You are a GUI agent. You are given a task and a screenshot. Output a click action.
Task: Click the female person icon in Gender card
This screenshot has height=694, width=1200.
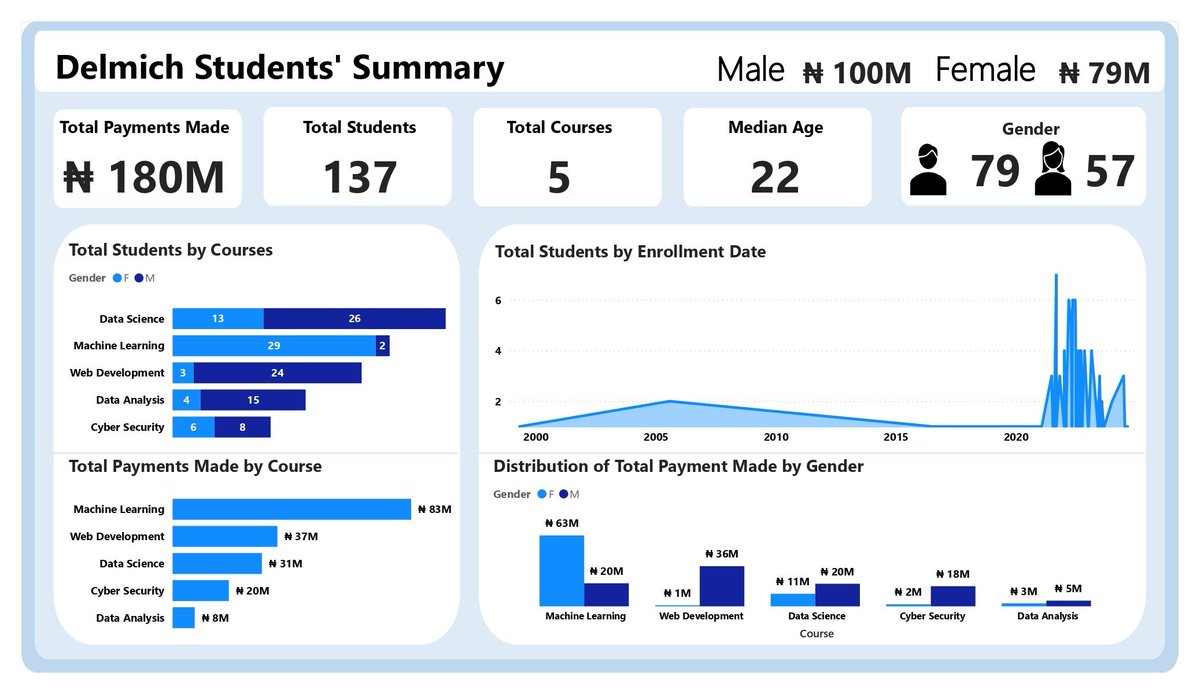(x=1053, y=168)
